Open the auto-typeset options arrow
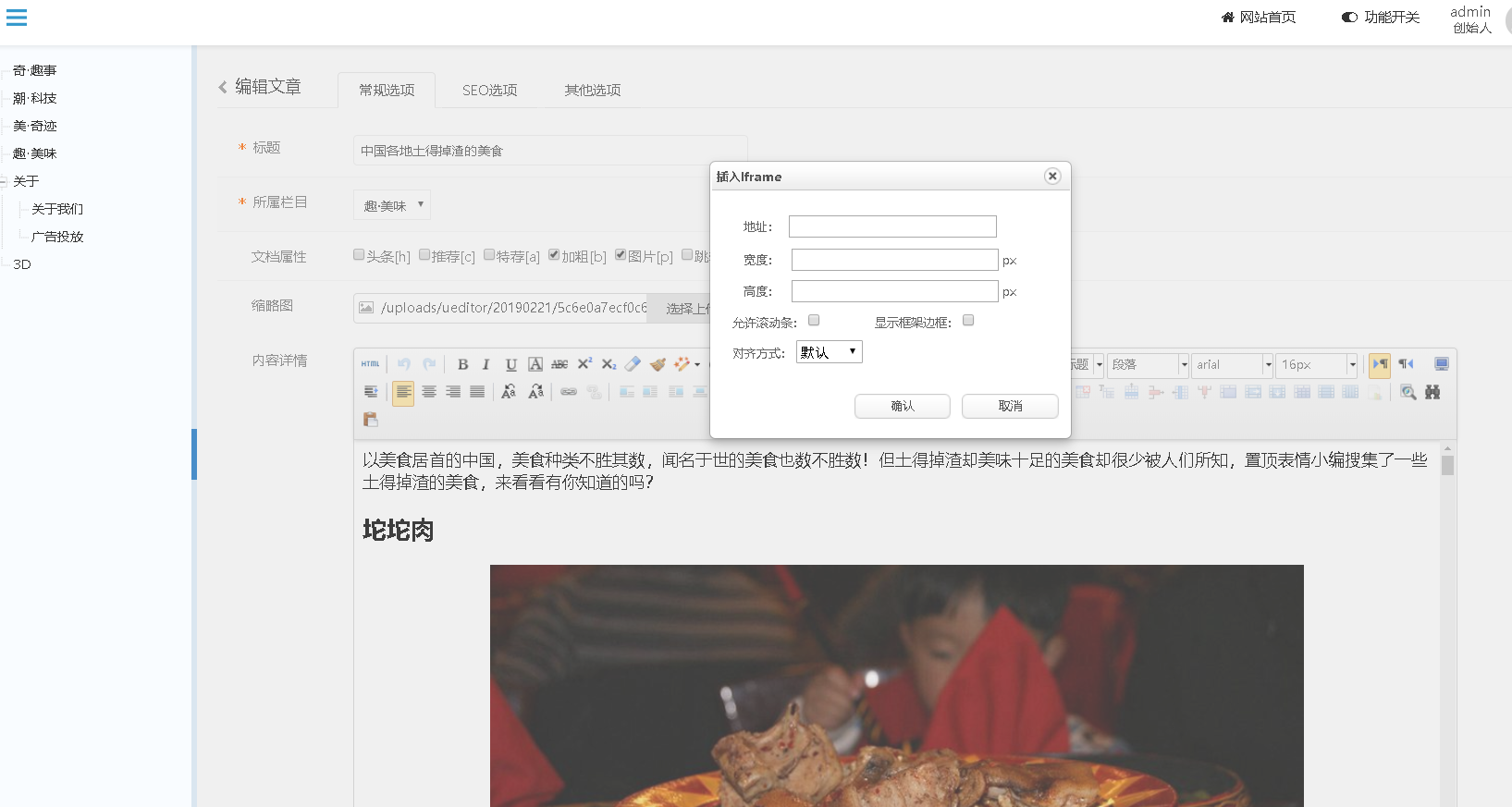This screenshot has height=807, width=1512. click(697, 364)
